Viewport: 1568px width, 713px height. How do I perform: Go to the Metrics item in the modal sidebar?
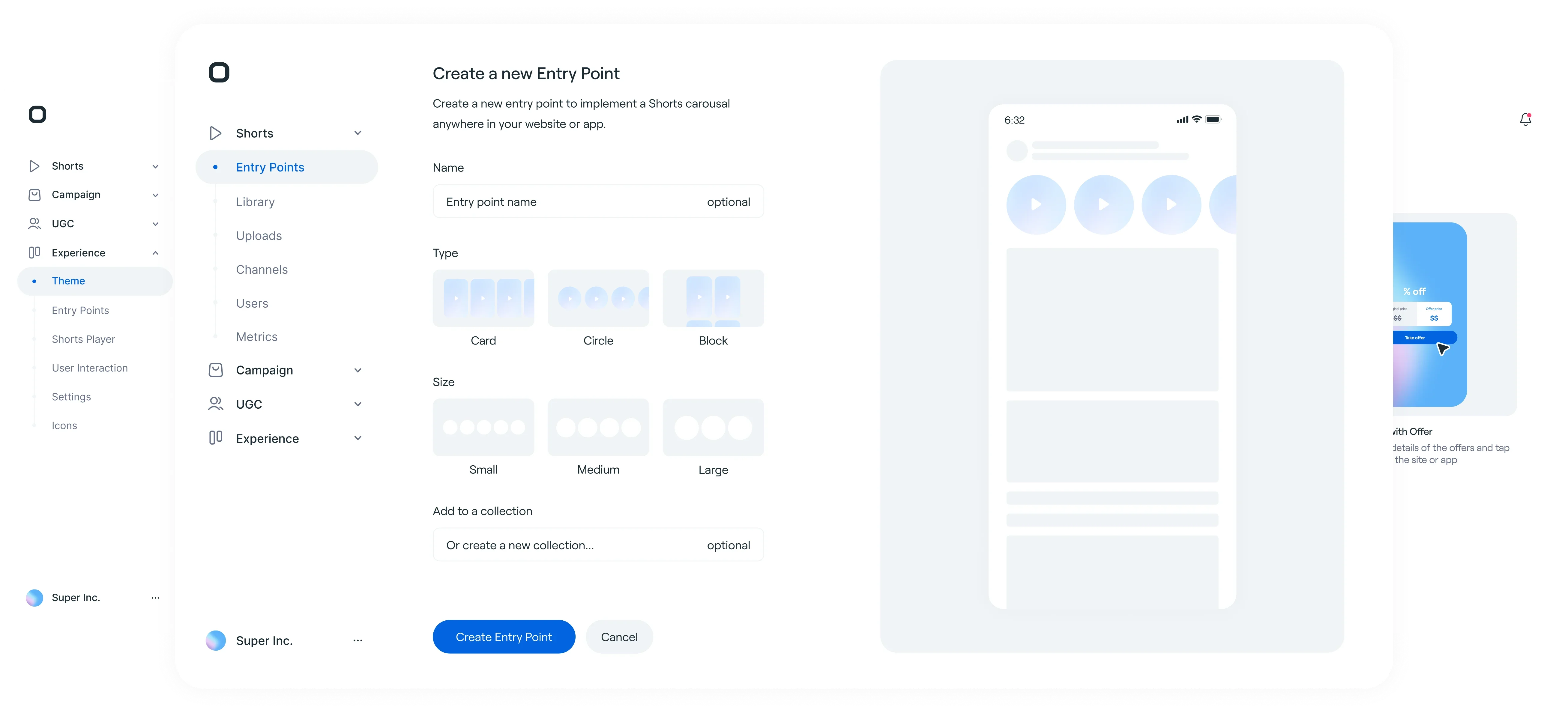(256, 337)
